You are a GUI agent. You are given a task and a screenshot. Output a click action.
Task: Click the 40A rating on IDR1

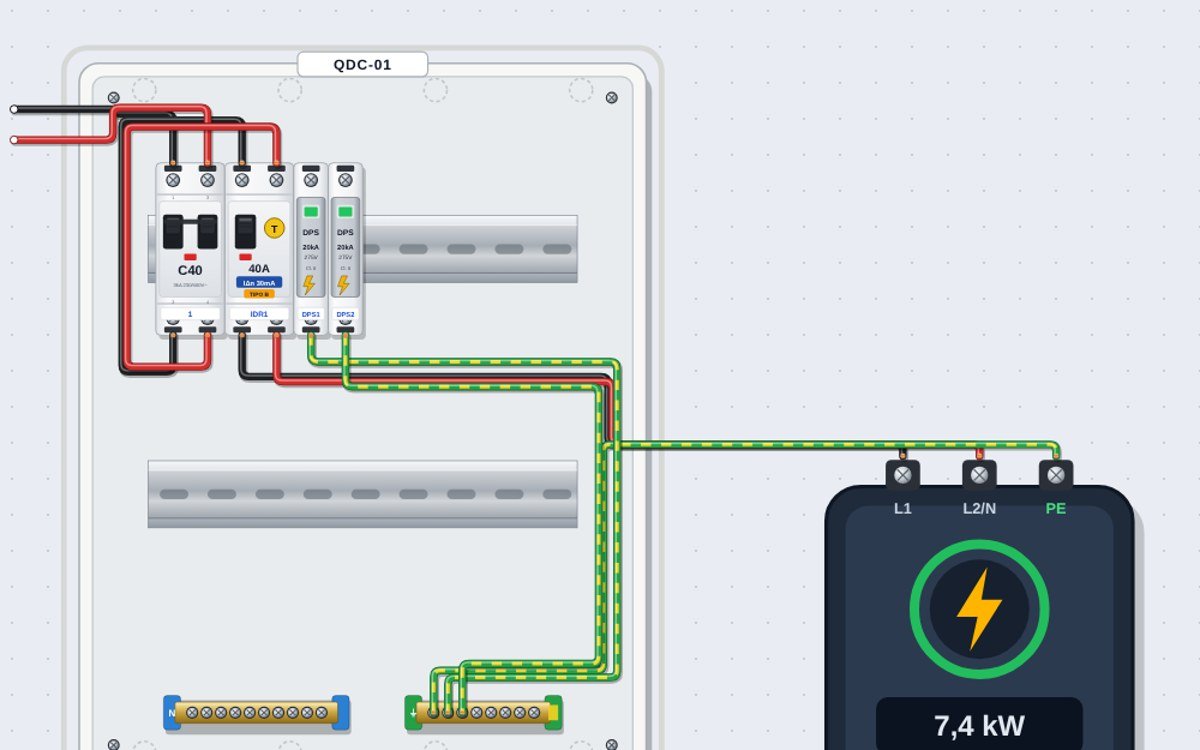coord(259,268)
